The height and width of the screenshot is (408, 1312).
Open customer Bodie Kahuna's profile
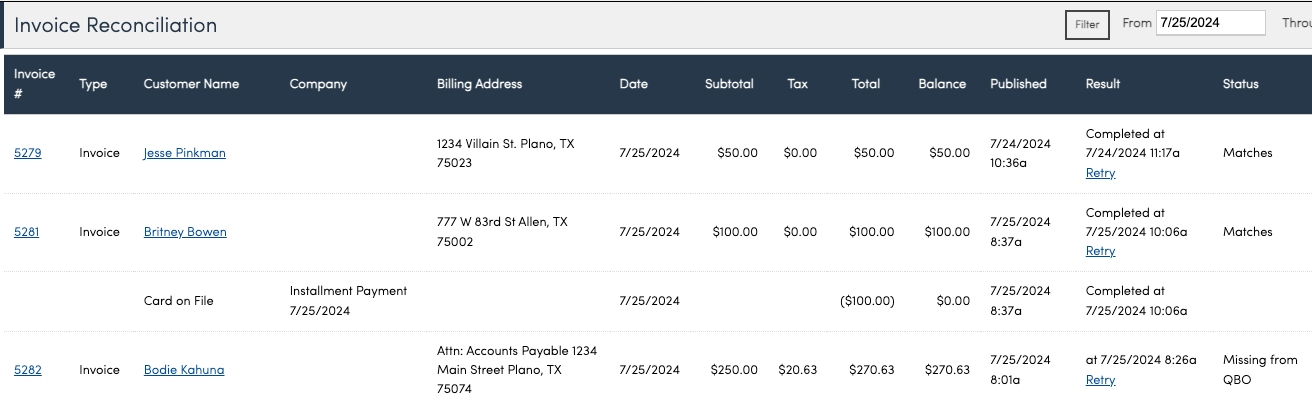[184, 370]
